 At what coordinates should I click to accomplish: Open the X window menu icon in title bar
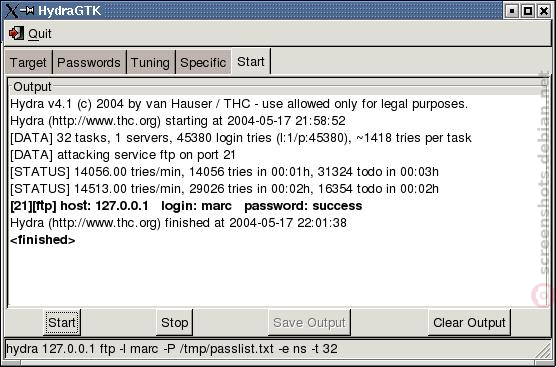pos(11,11)
